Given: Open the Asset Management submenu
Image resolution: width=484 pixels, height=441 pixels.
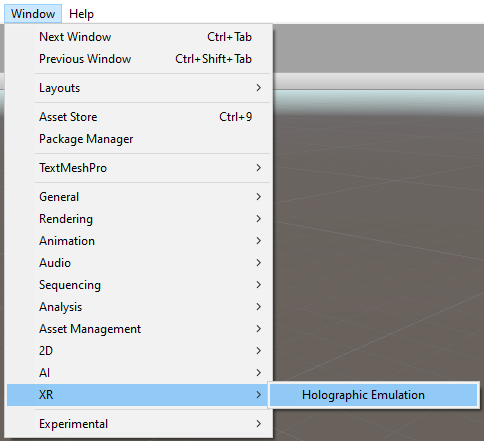Looking at the screenshot, I should (x=138, y=329).
